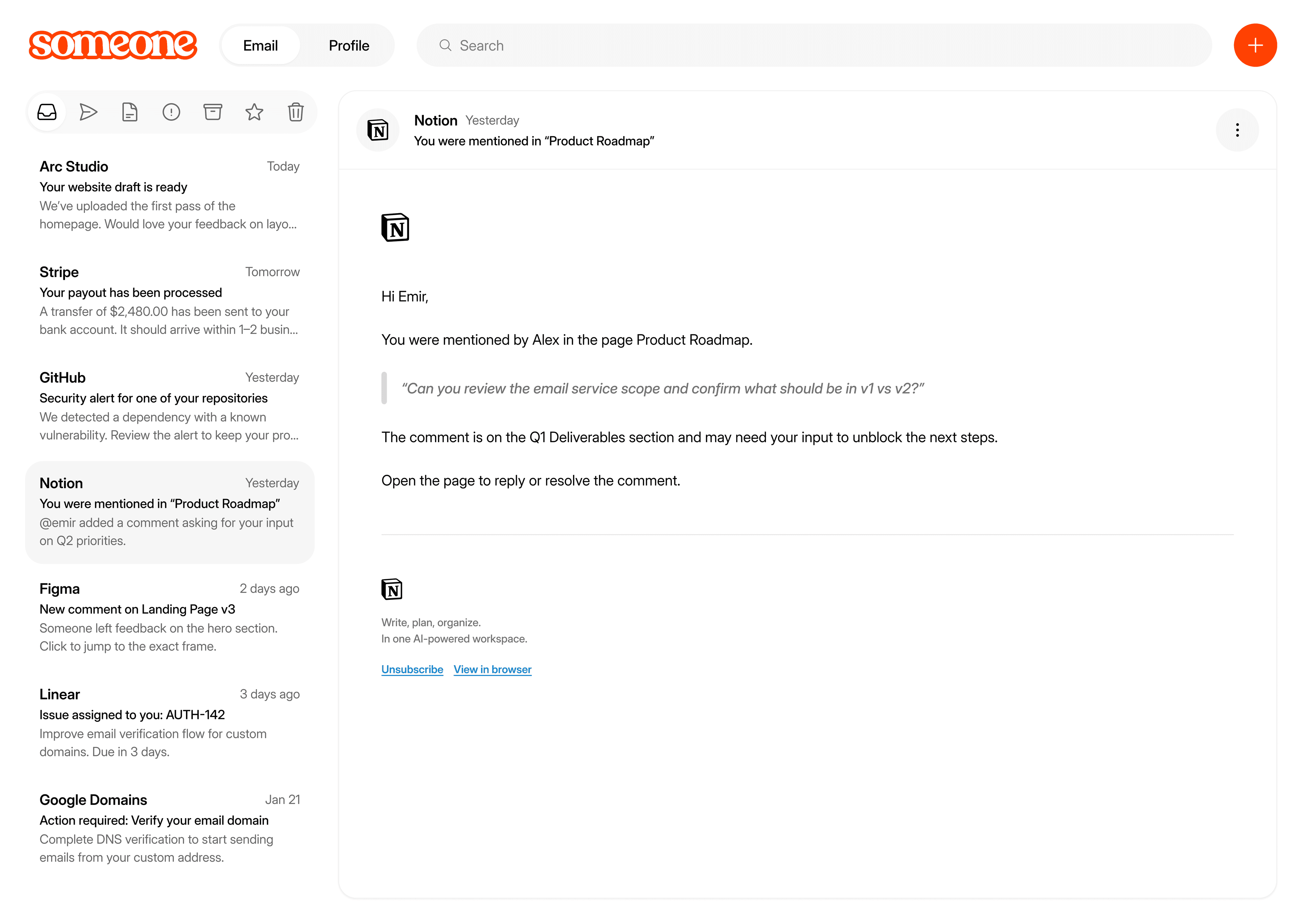1299x924 pixels.
Task: Open the Trash bin icon
Action: click(296, 112)
